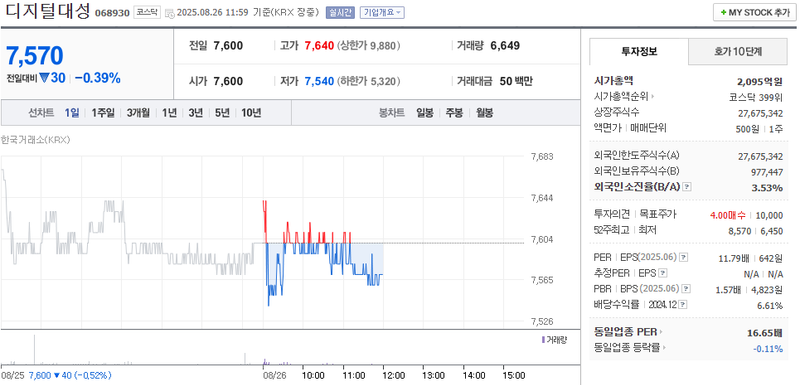Click the 12:00 time axis label
Viewport: 800px width, 385px height.
[x=394, y=376]
